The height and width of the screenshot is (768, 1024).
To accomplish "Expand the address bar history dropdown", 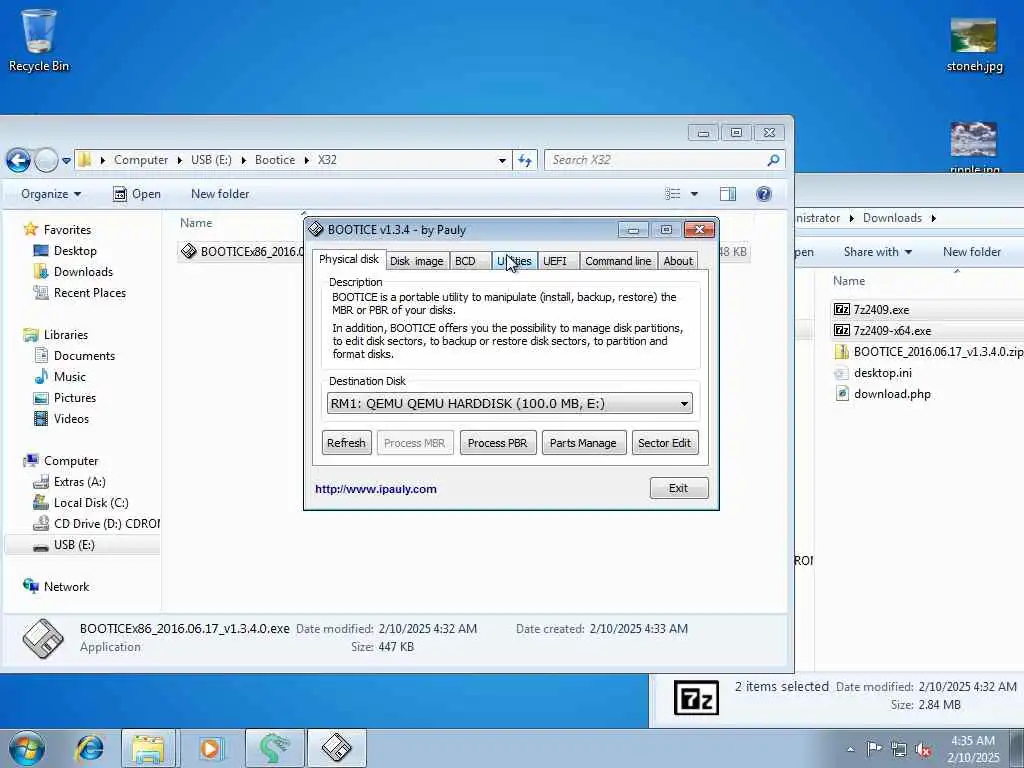I will coord(502,160).
